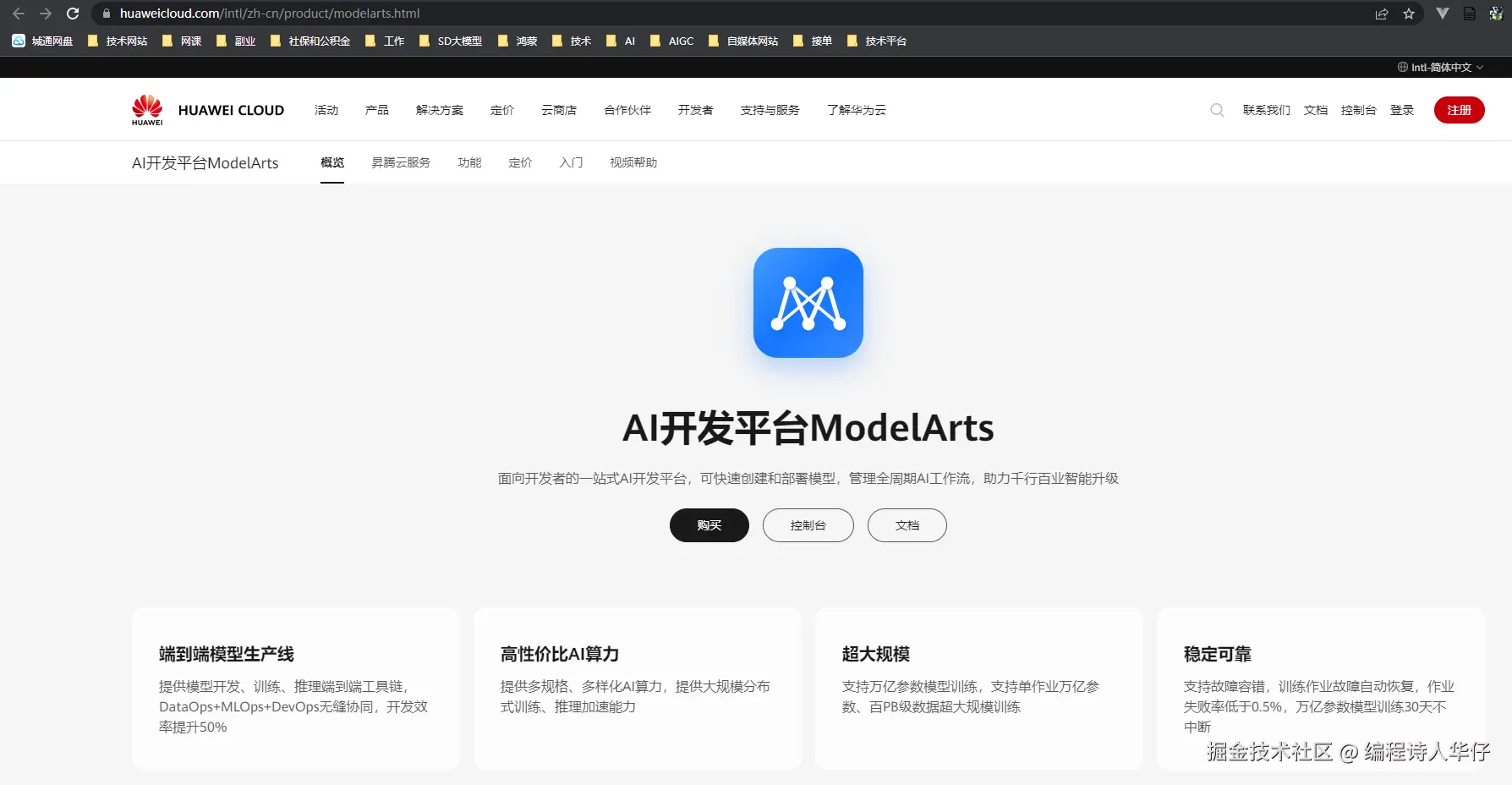Click the lock icon in the address bar
Viewport: 1512px width, 785px height.
[x=107, y=14]
